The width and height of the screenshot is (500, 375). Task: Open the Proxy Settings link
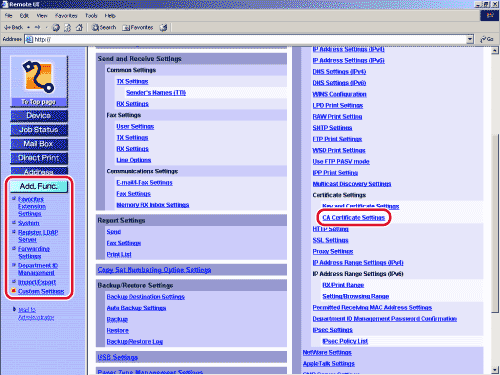tap(333, 251)
